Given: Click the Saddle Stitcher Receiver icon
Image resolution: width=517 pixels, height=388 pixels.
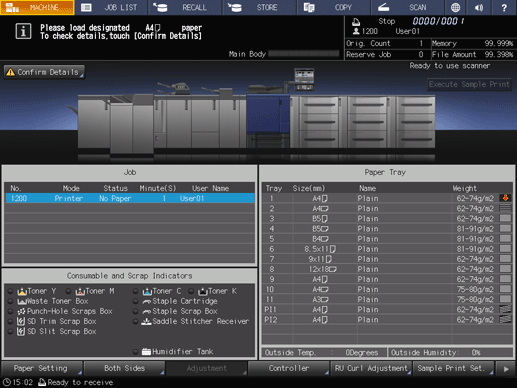Looking at the screenshot, I should [146, 321].
